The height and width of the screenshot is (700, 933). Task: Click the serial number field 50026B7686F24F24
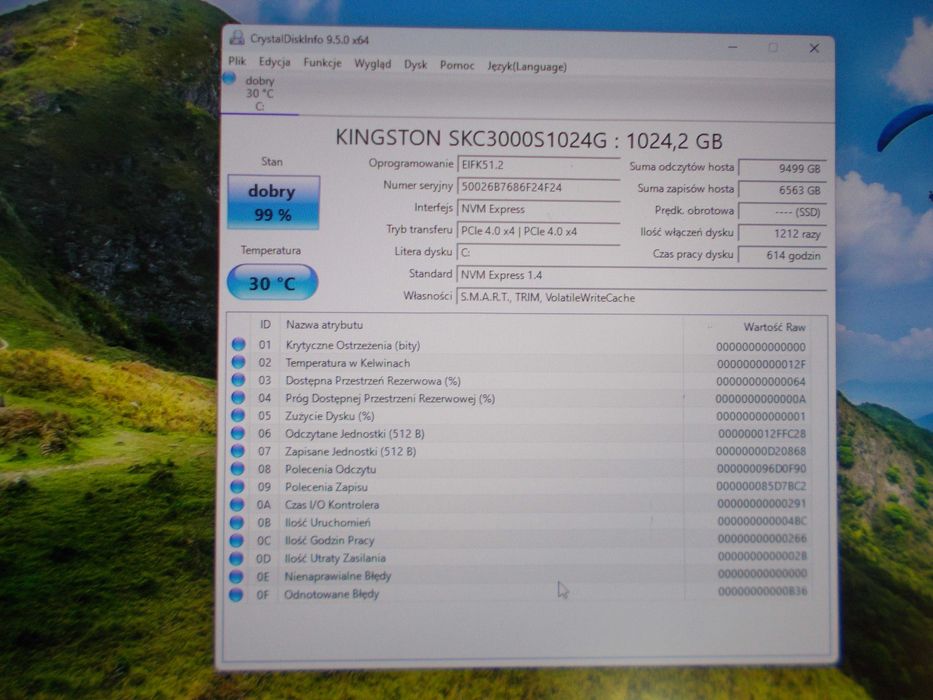click(x=538, y=187)
